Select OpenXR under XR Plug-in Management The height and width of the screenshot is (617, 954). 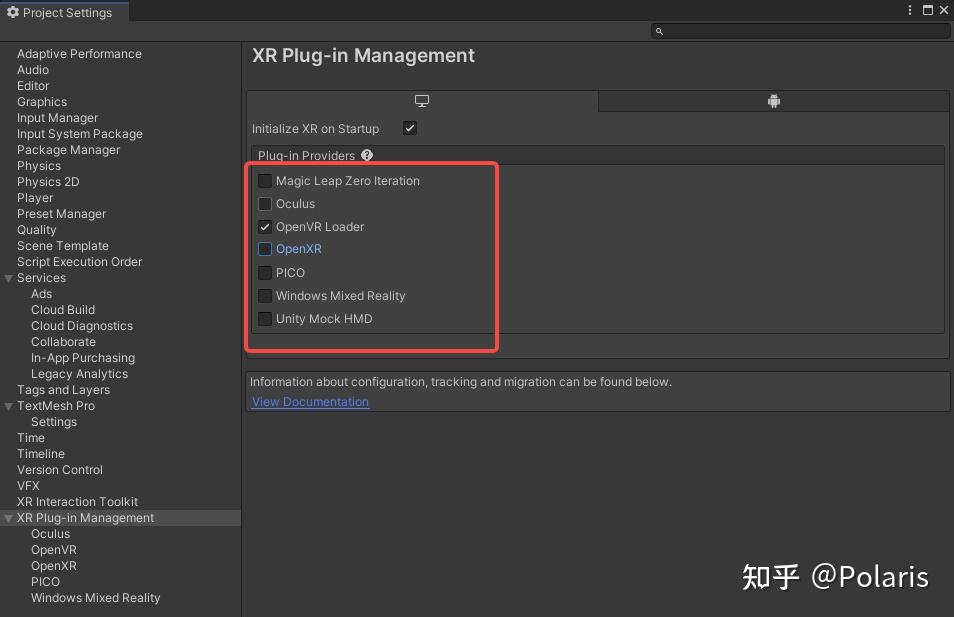click(53, 565)
